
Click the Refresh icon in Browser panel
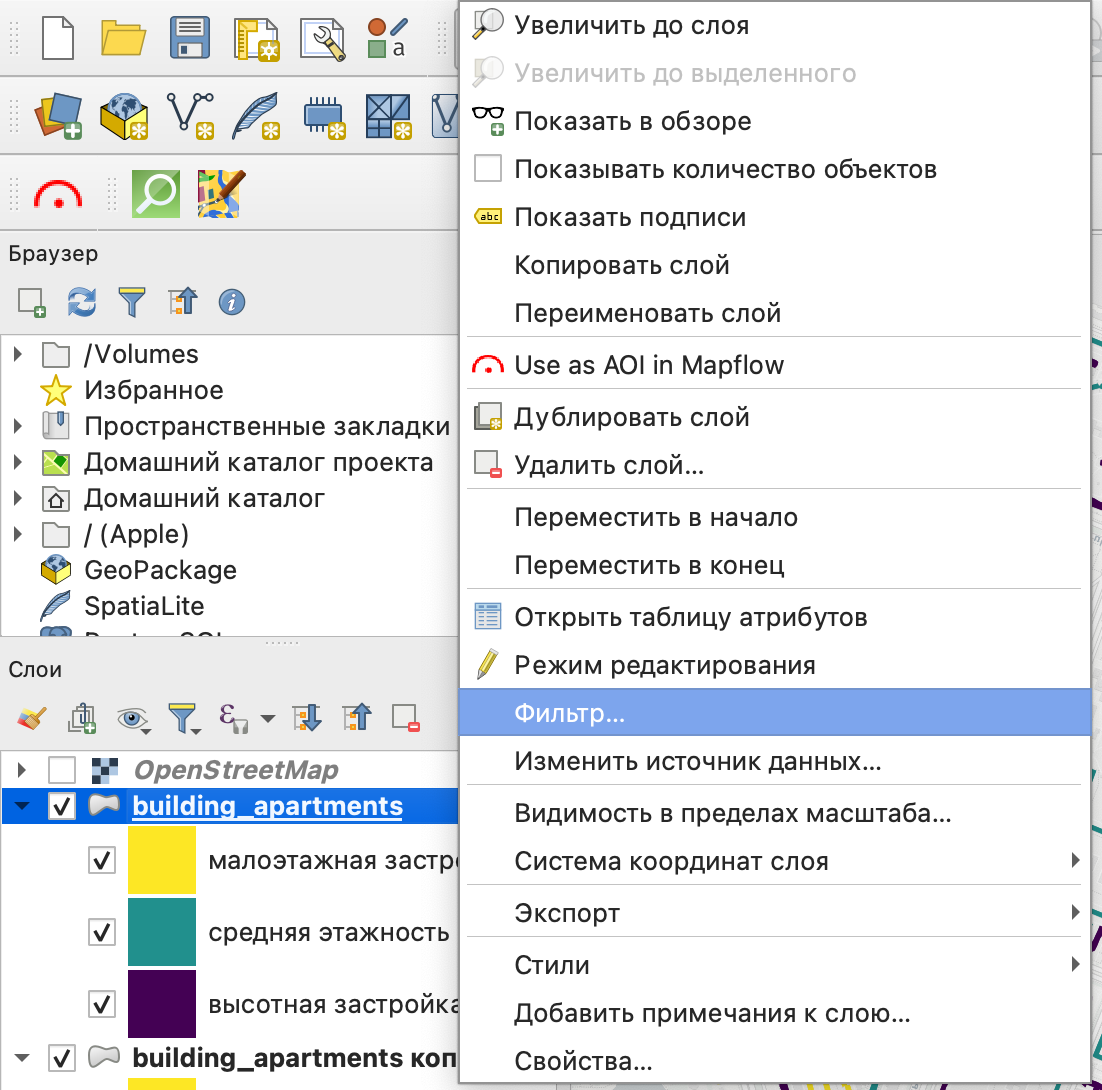tap(81, 301)
